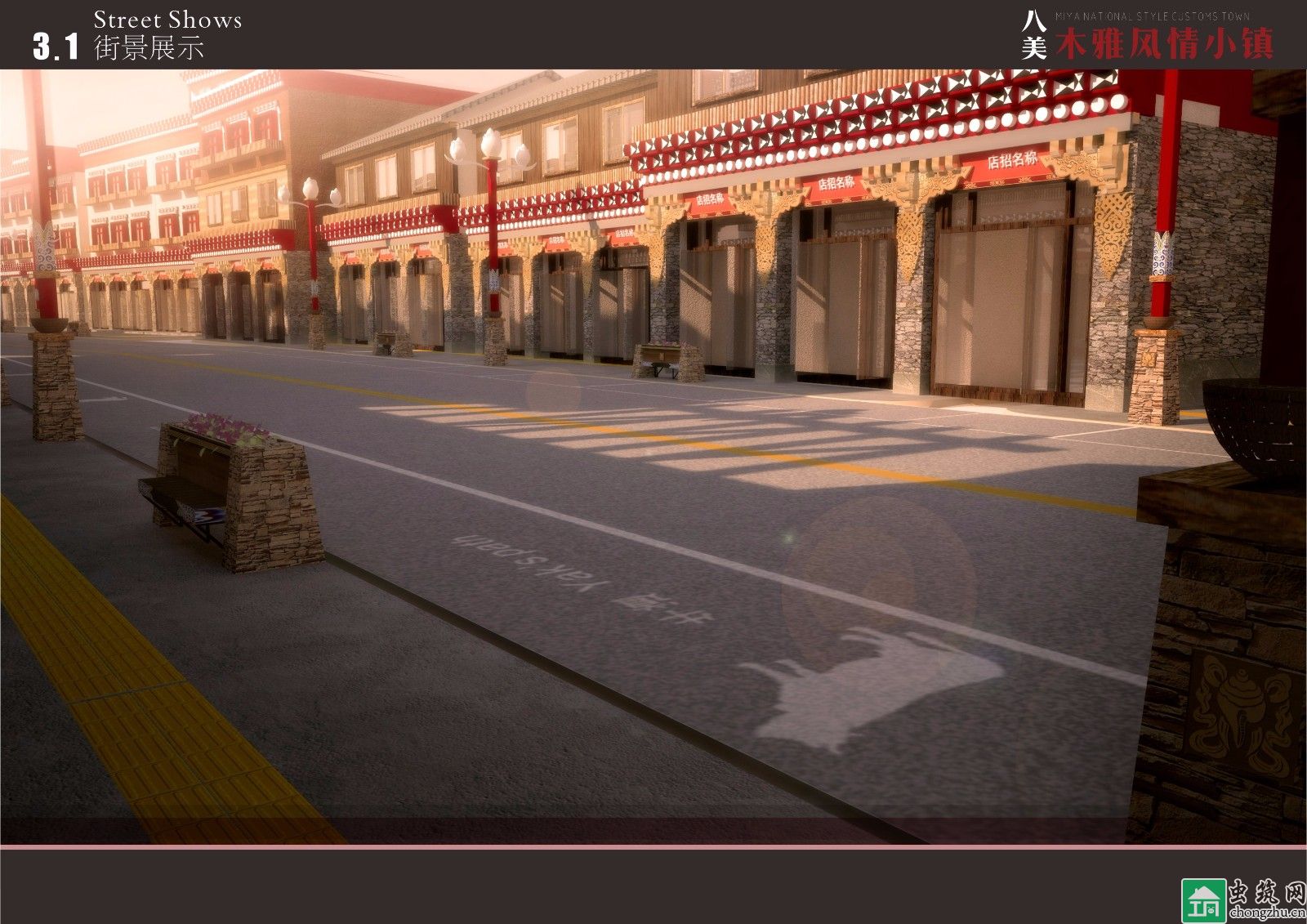The width and height of the screenshot is (1307, 924).
Task: Click the 'Yak Spam' road marking text
Action: (532, 561)
